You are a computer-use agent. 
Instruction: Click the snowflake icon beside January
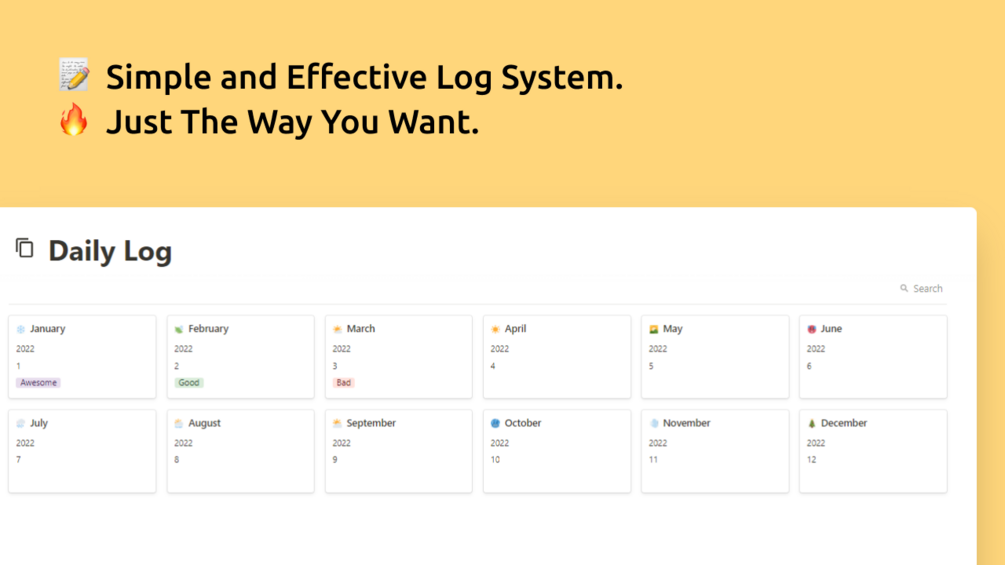tap(21, 329)
